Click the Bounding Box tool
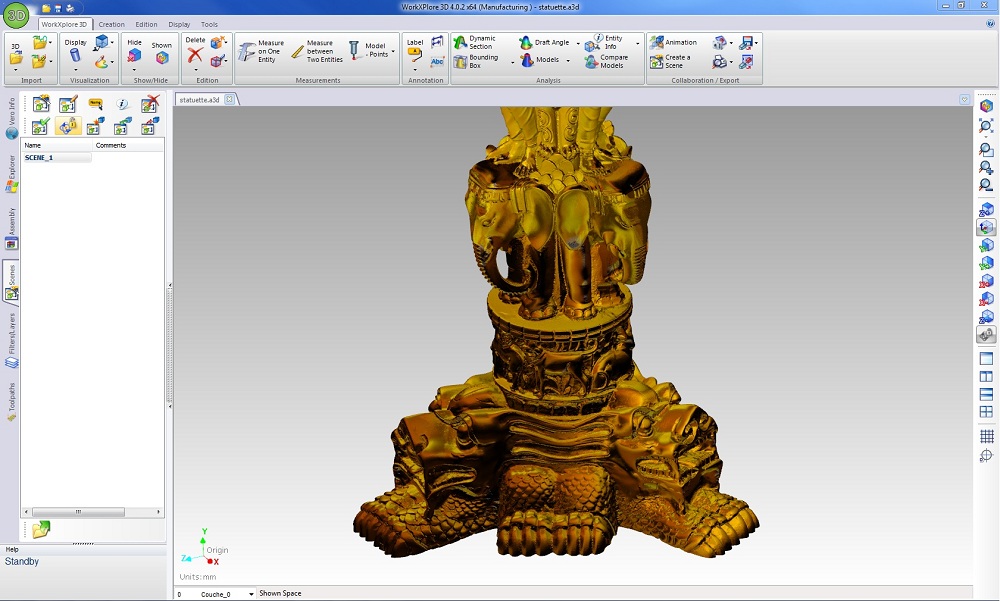 tap(474, 61)
